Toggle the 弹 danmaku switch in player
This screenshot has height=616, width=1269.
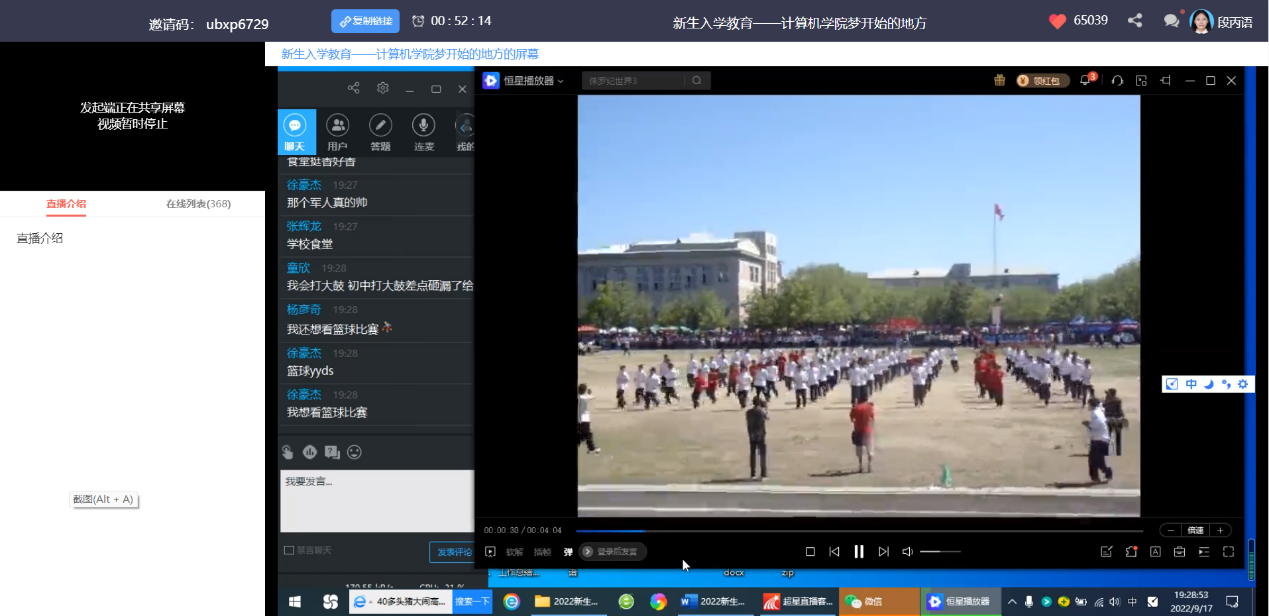pyautogui.click(x=568, y=551)
